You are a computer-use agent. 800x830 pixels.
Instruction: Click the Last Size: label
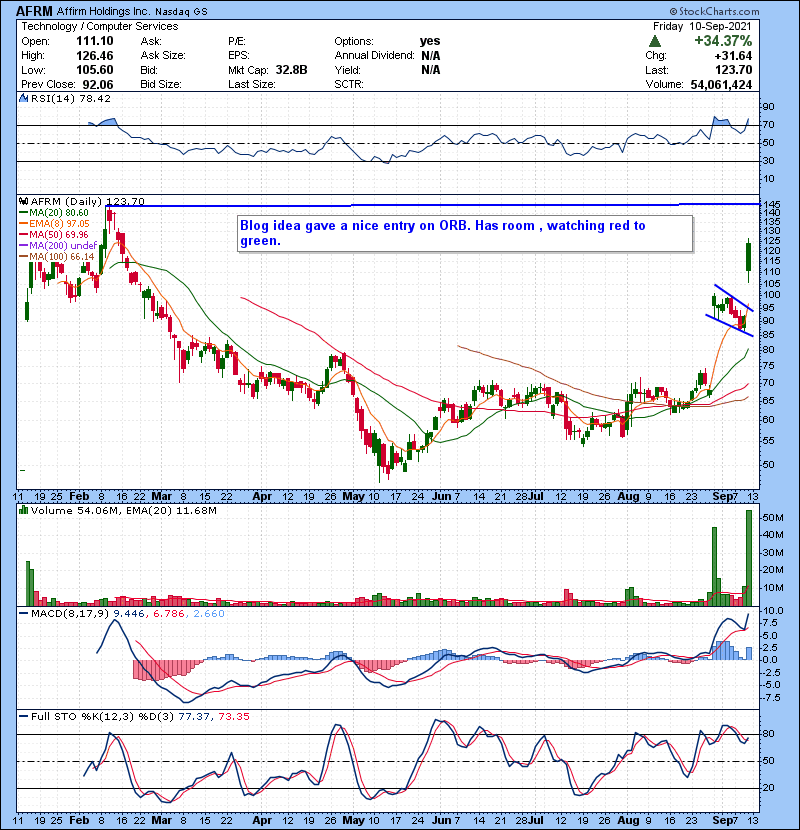pyautogui.click(x=251, y=84)
